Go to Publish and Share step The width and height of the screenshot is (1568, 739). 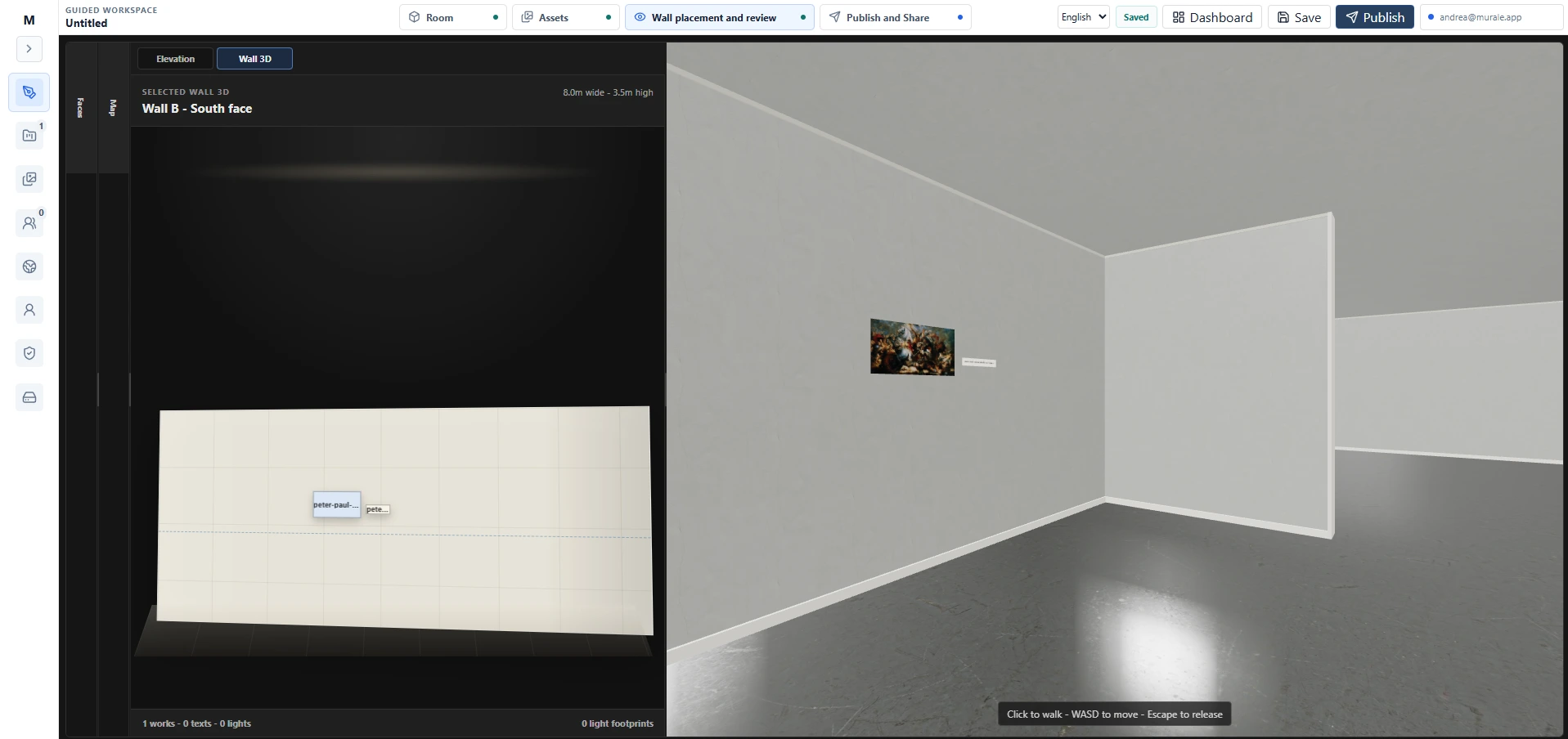coord(896,17)
